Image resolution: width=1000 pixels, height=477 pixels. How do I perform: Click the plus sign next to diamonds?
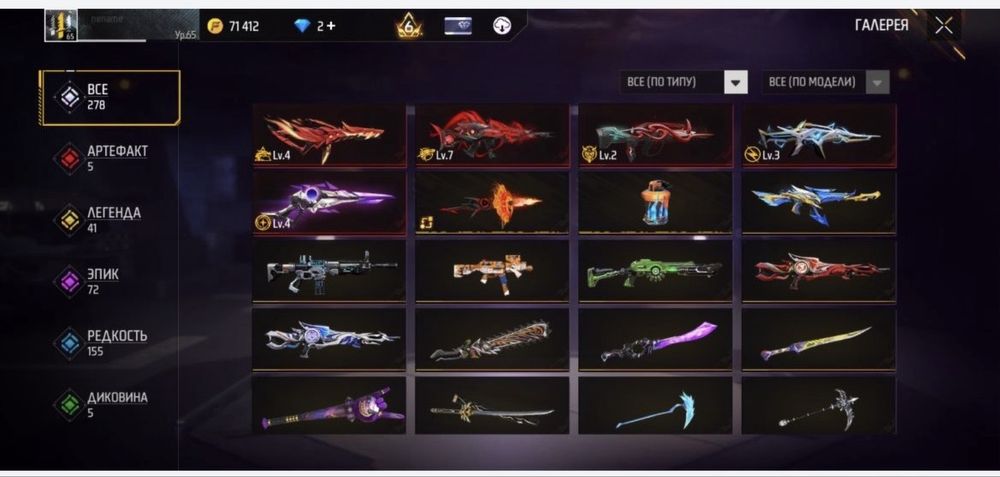(x=330, y=26)
